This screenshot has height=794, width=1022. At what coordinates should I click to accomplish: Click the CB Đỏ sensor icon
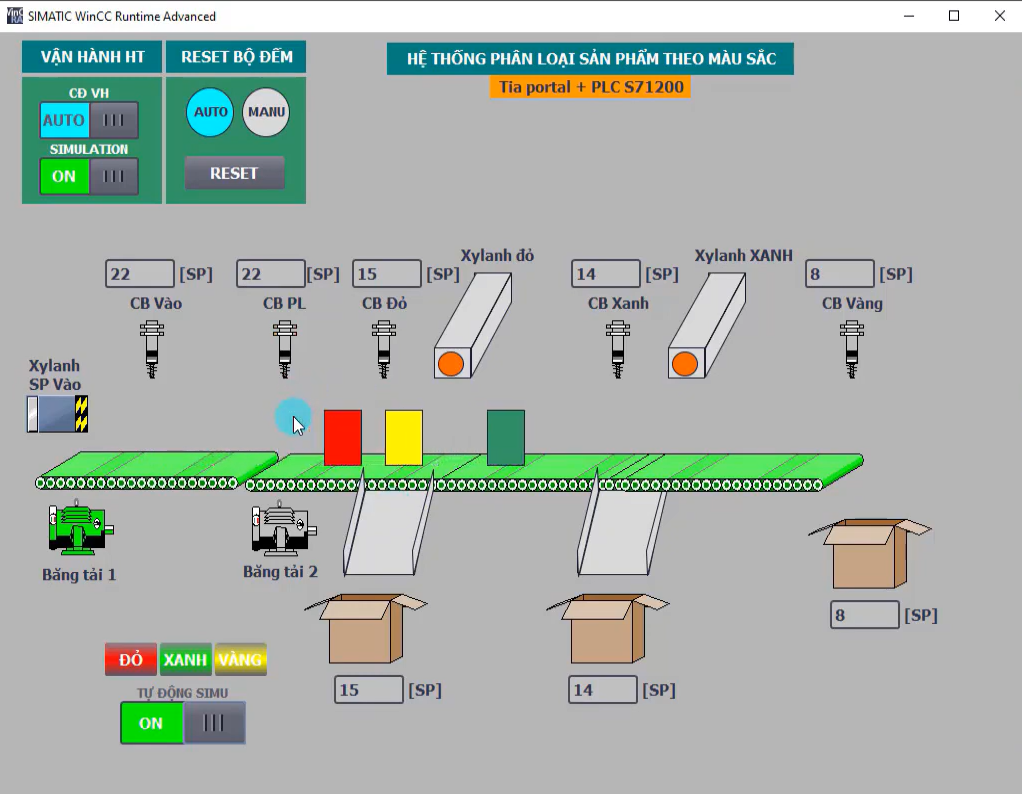click(384, 349)
